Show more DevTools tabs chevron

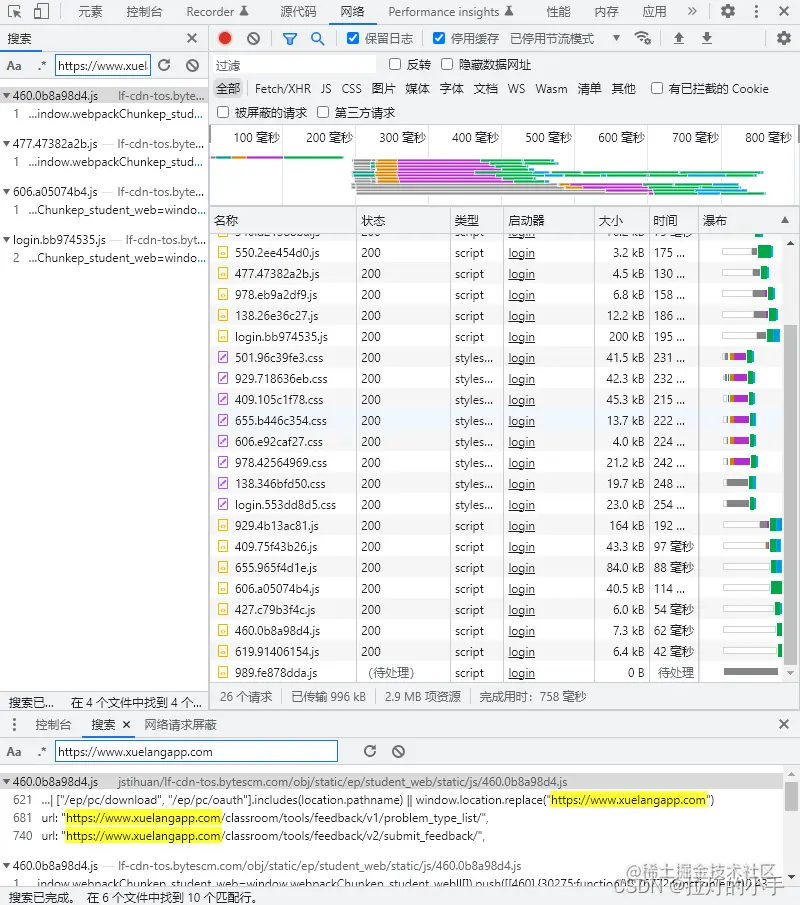click(x=692, y=11)
